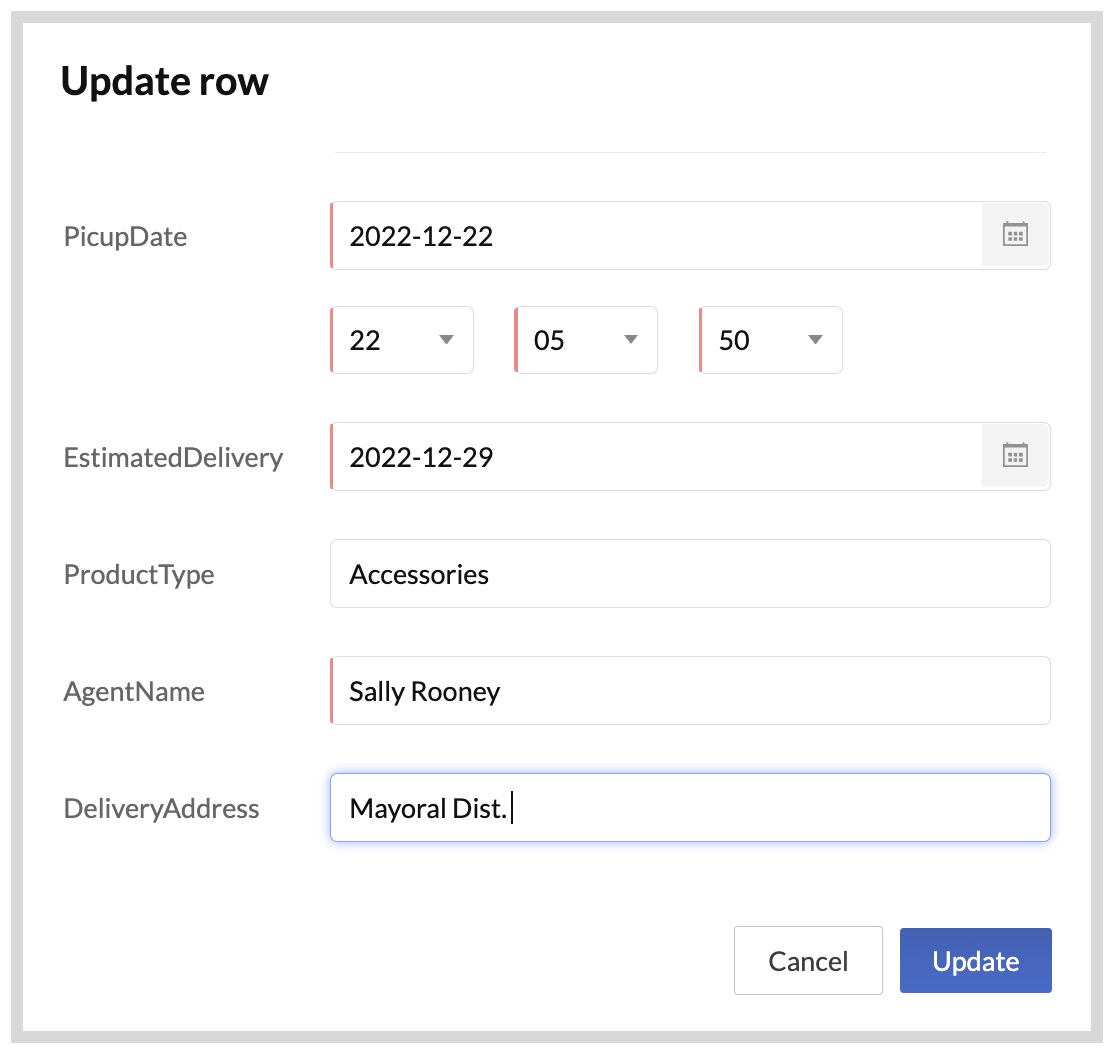This screenshot has width=1114, height=1054.
Task: Click the ProductType field showing Accessories
Action: (690, 573)
